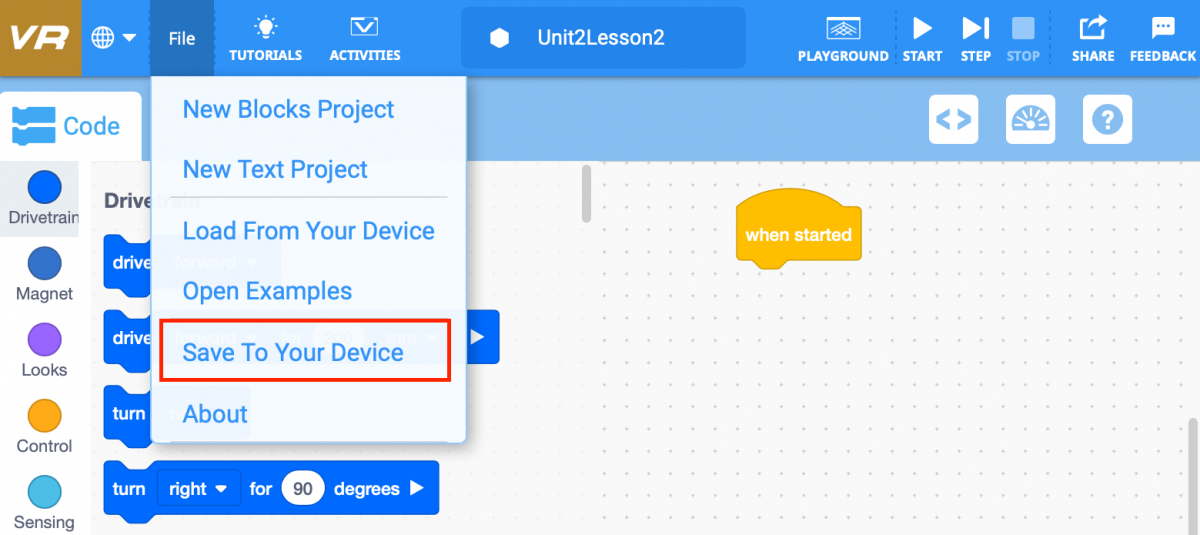Open the dashboard monitor icon
Screen dimensions: 1200x535
pos(1030,120)
